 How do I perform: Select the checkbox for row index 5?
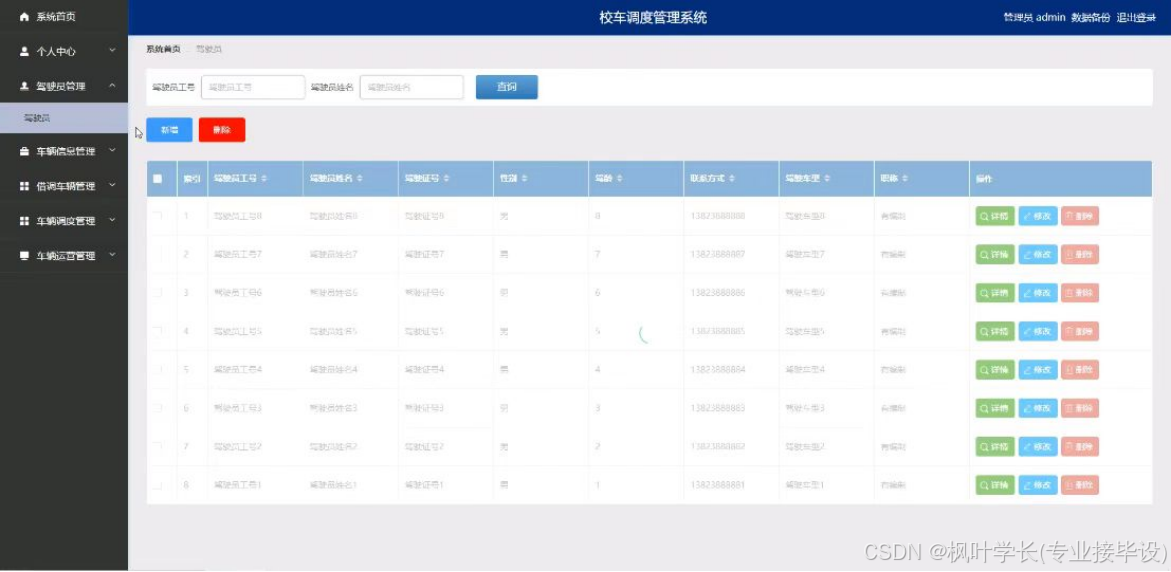157,370
